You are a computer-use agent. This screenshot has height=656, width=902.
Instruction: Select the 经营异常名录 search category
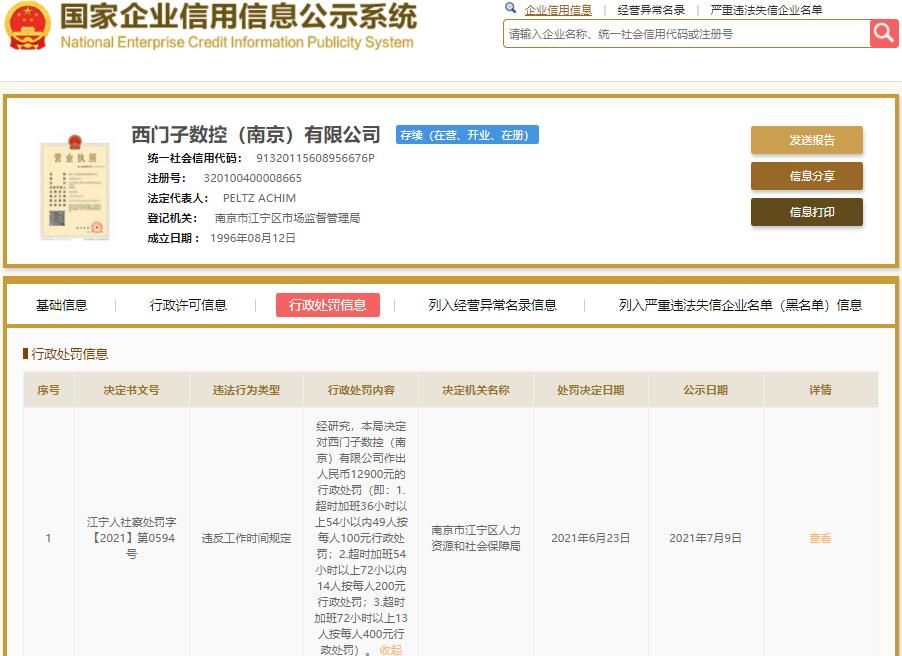coord(651,10)
